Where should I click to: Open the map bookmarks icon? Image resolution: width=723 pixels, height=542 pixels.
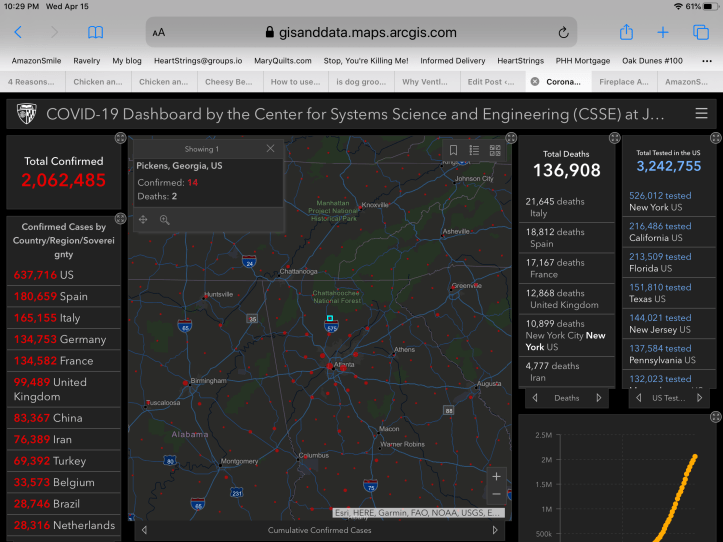point(453,150)
